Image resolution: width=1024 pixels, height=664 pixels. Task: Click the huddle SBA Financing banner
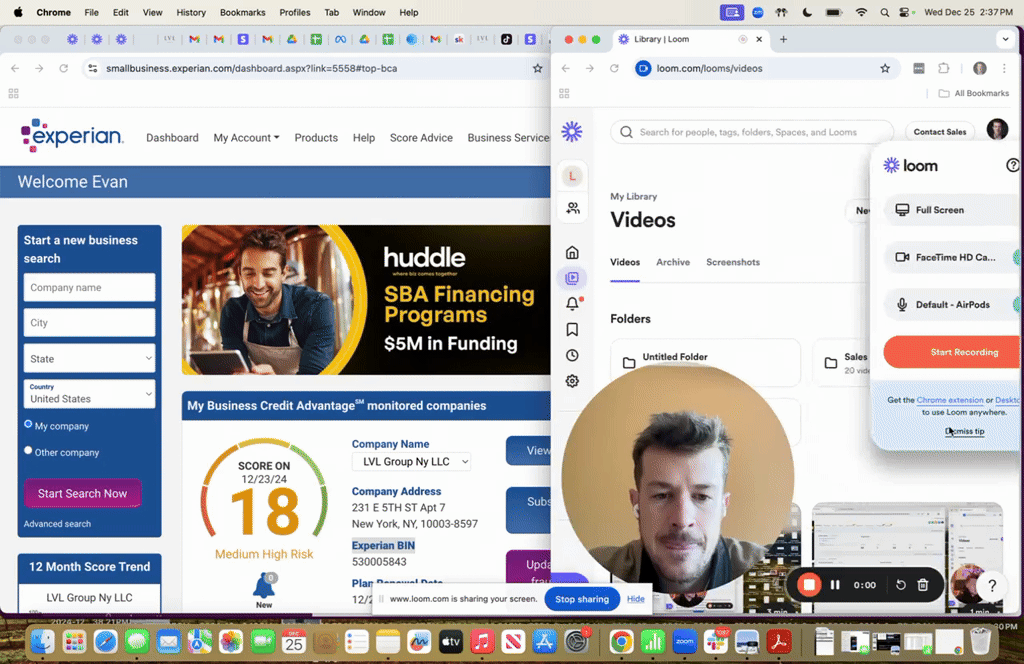point(366,300)
